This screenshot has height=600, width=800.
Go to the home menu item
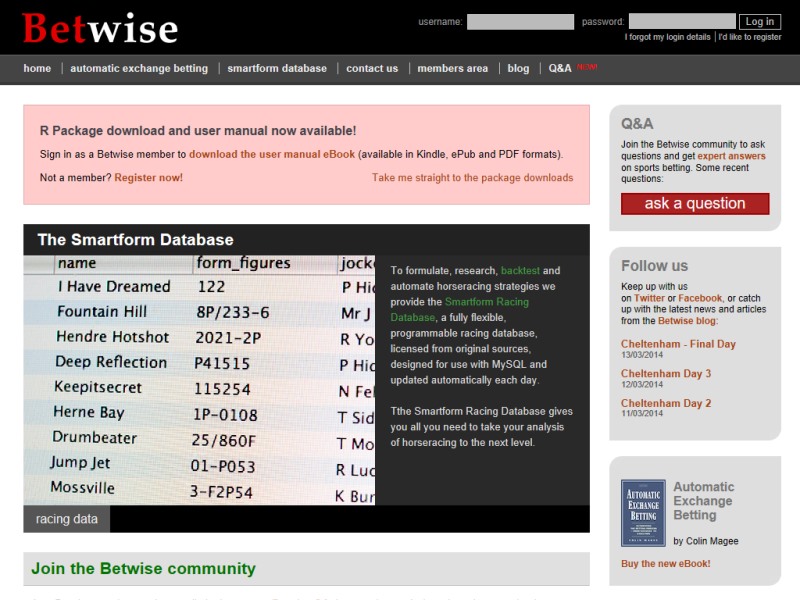pos(37,68)
